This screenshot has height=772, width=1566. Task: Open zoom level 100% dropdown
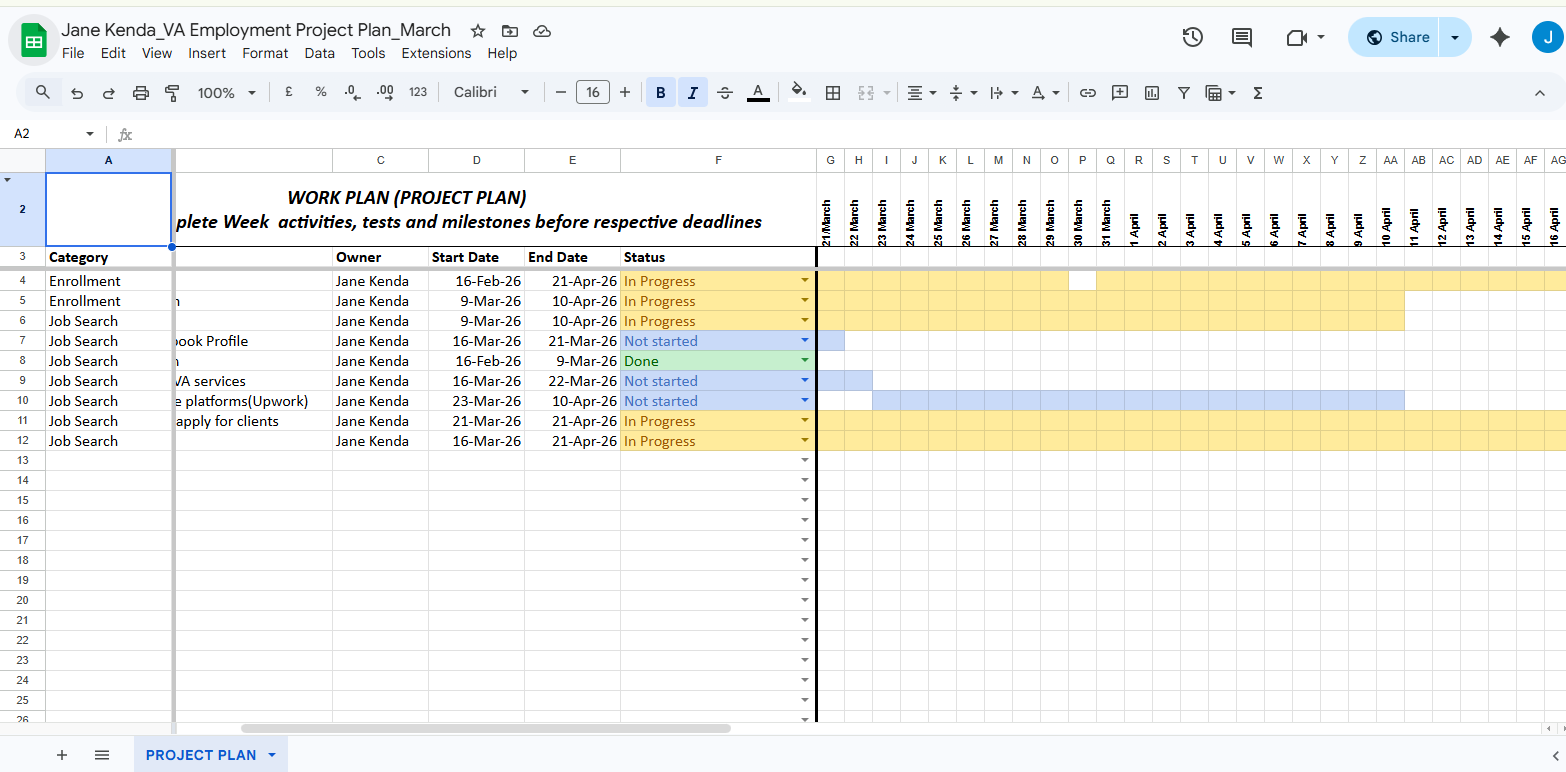pyautogui.click(x=227, y=93)
